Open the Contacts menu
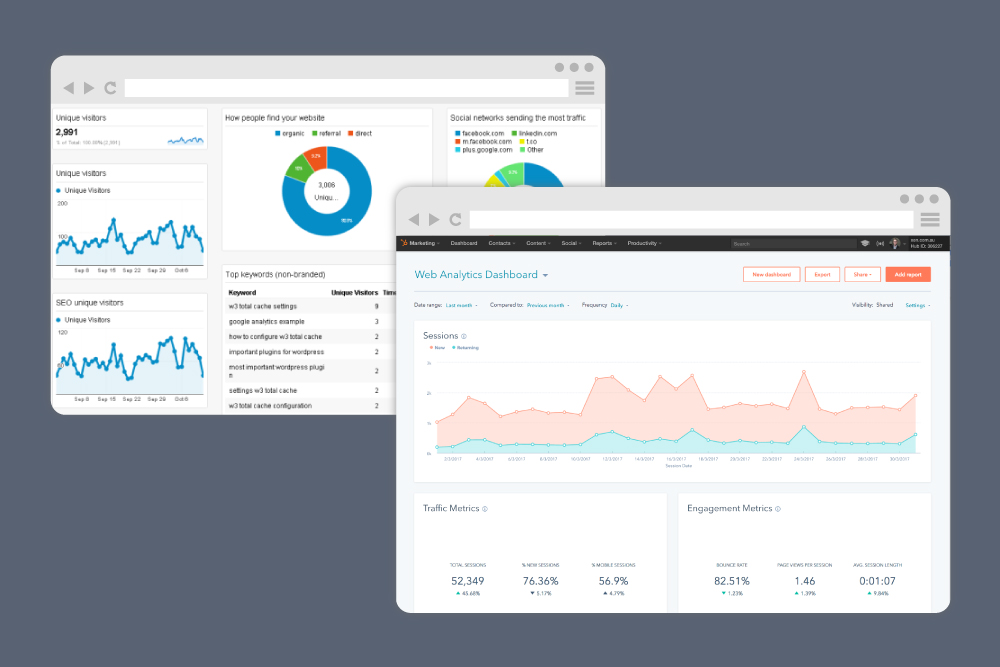 pyautogui.click(x=501, y=243)
